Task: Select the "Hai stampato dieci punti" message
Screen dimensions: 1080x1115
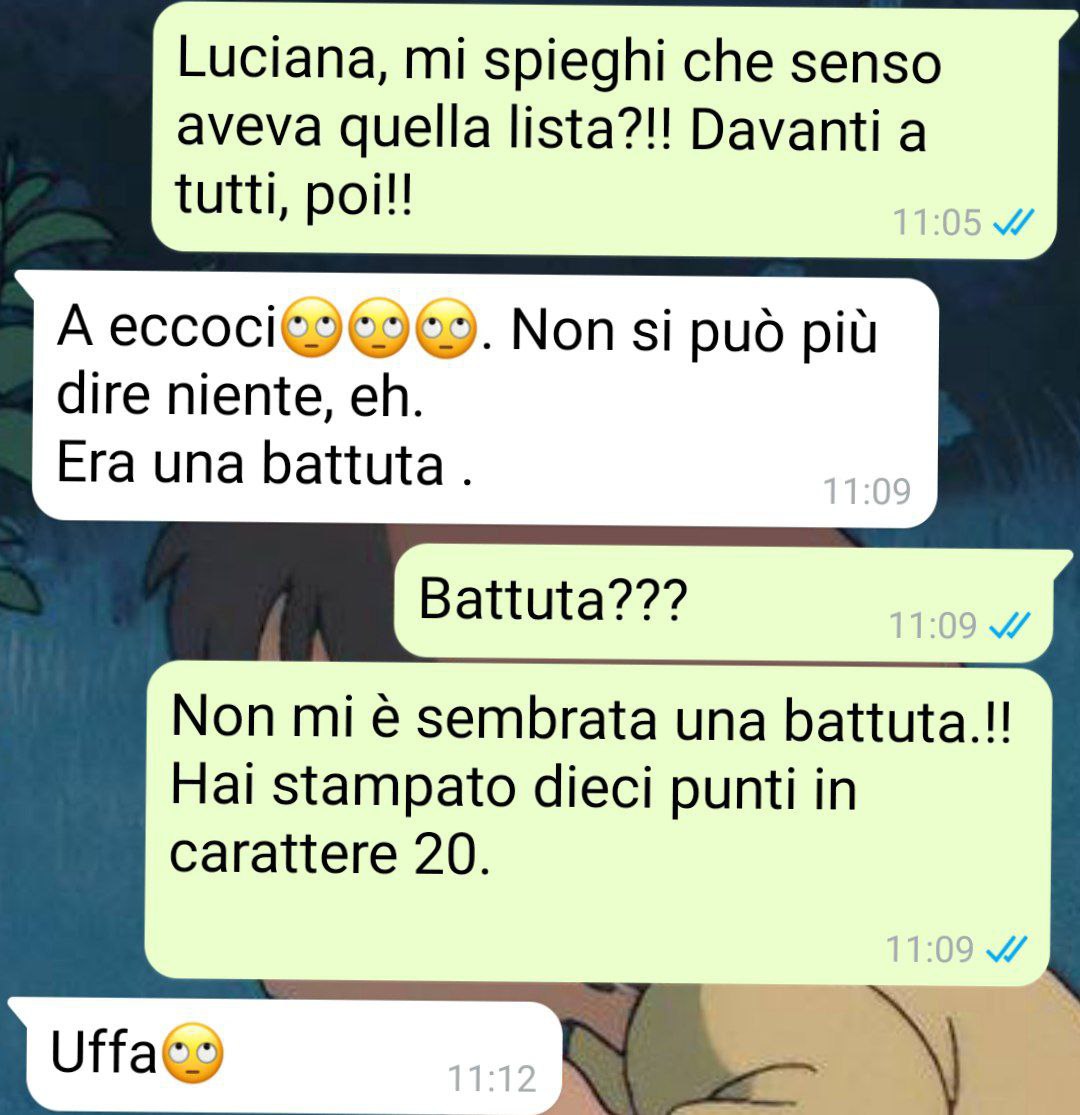Action: pos(597,825)
